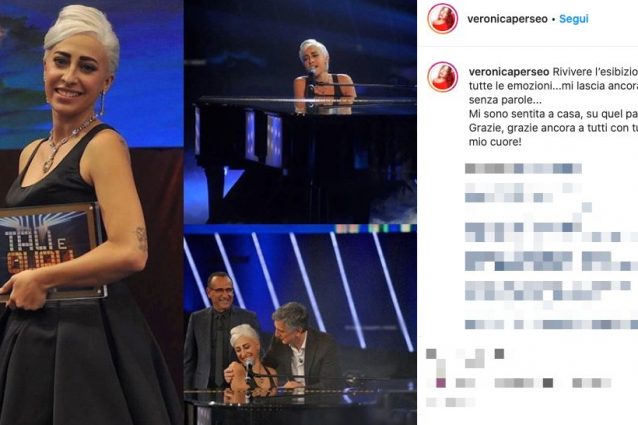Open veronicaperseo username in post header
This screenshot has height=425, width=638.
[507, 19]
